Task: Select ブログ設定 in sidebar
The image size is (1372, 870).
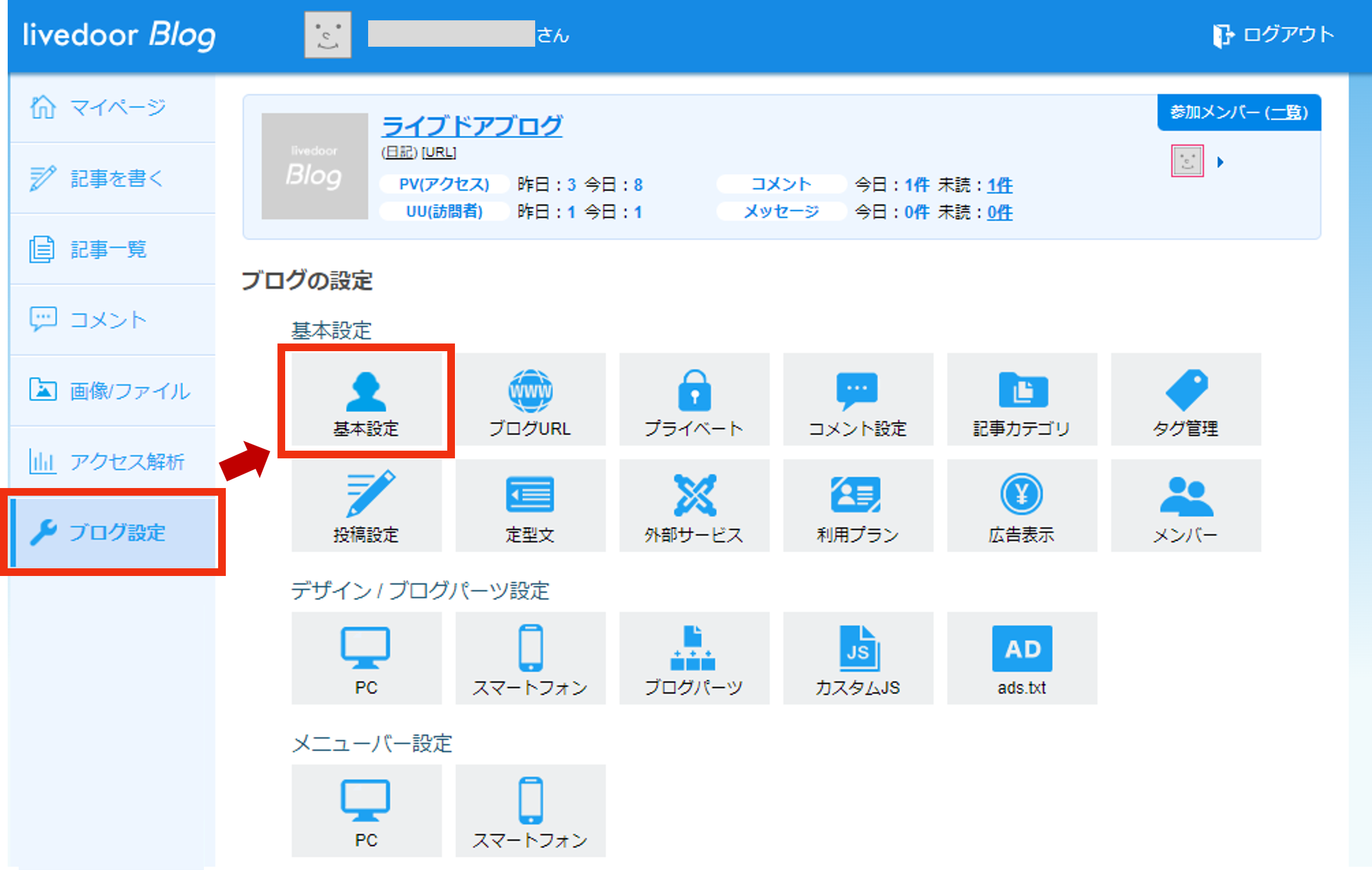Action: pos(113,533)
